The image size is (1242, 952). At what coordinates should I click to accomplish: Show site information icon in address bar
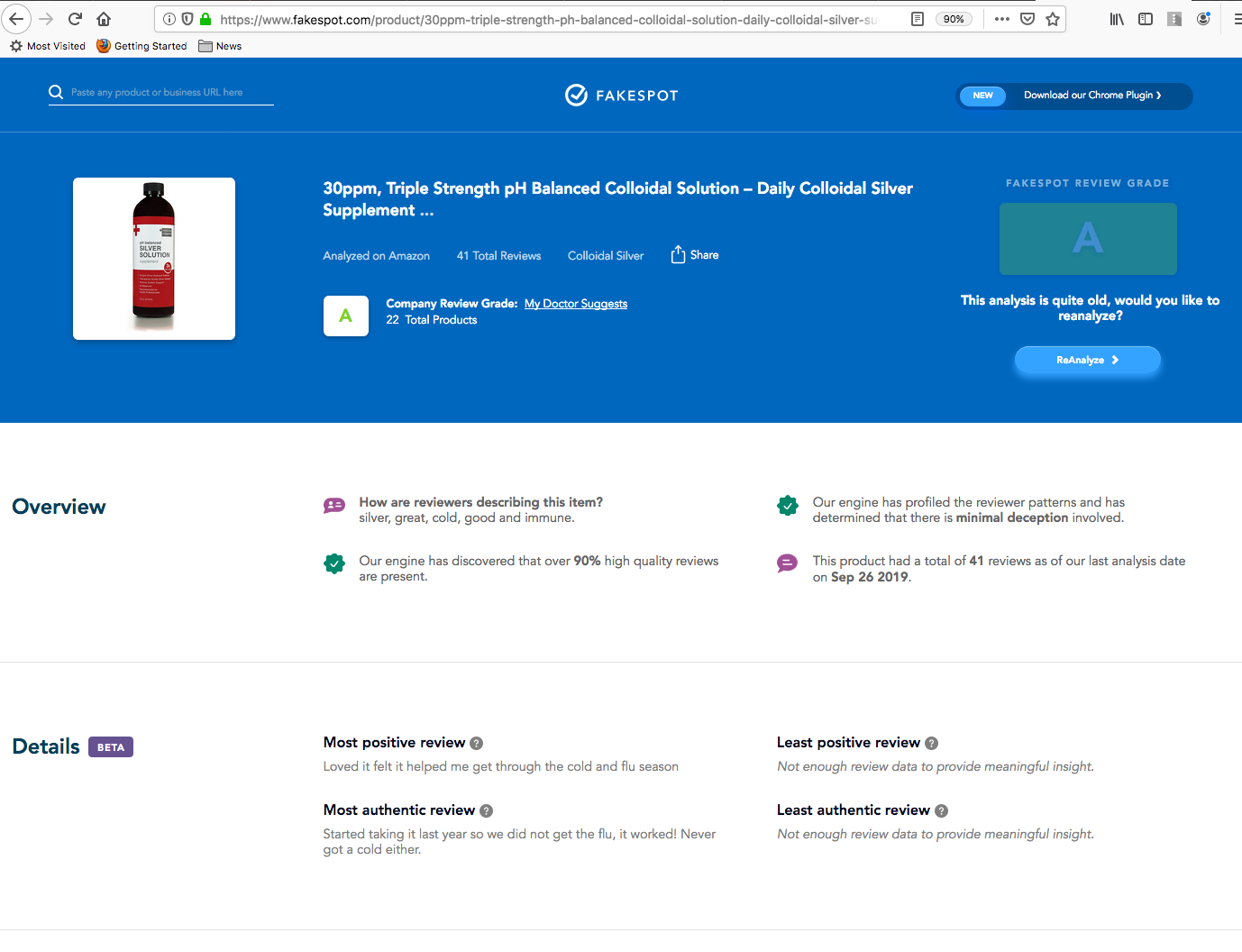click(x=169, y=19)
